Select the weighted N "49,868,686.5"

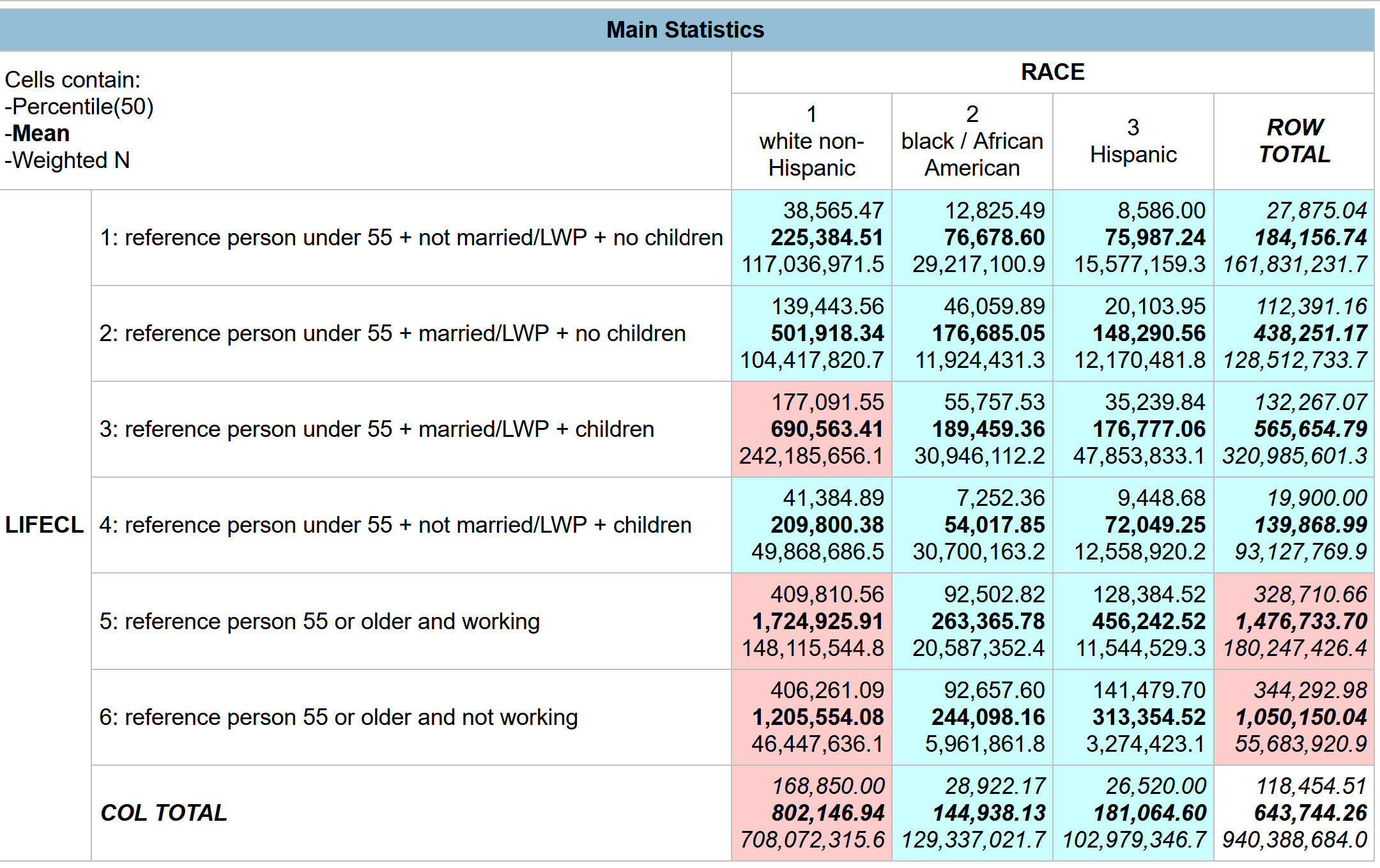click(817, 552)
